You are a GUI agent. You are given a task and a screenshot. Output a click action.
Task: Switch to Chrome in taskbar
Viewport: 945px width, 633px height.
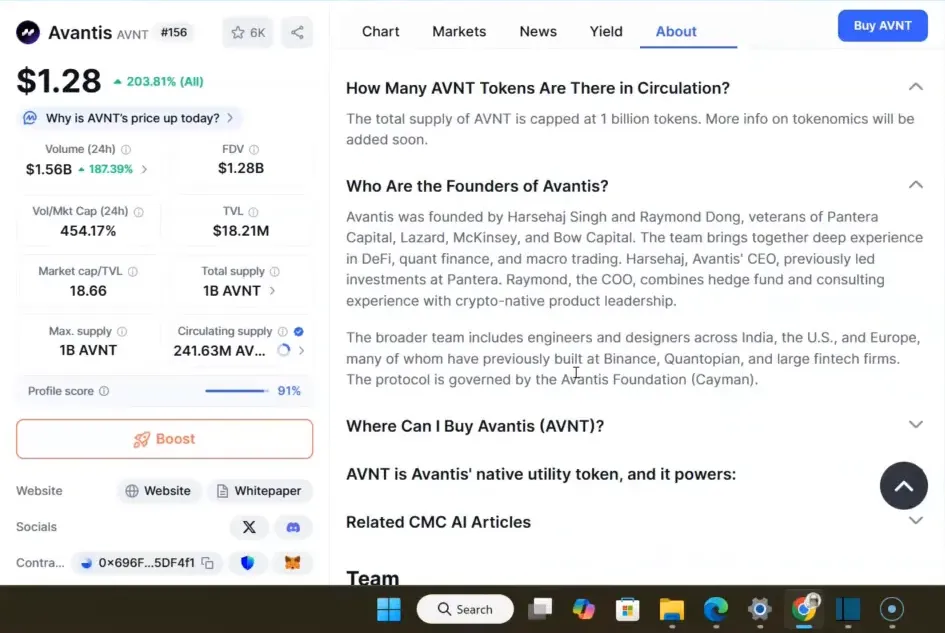point(804,609)
